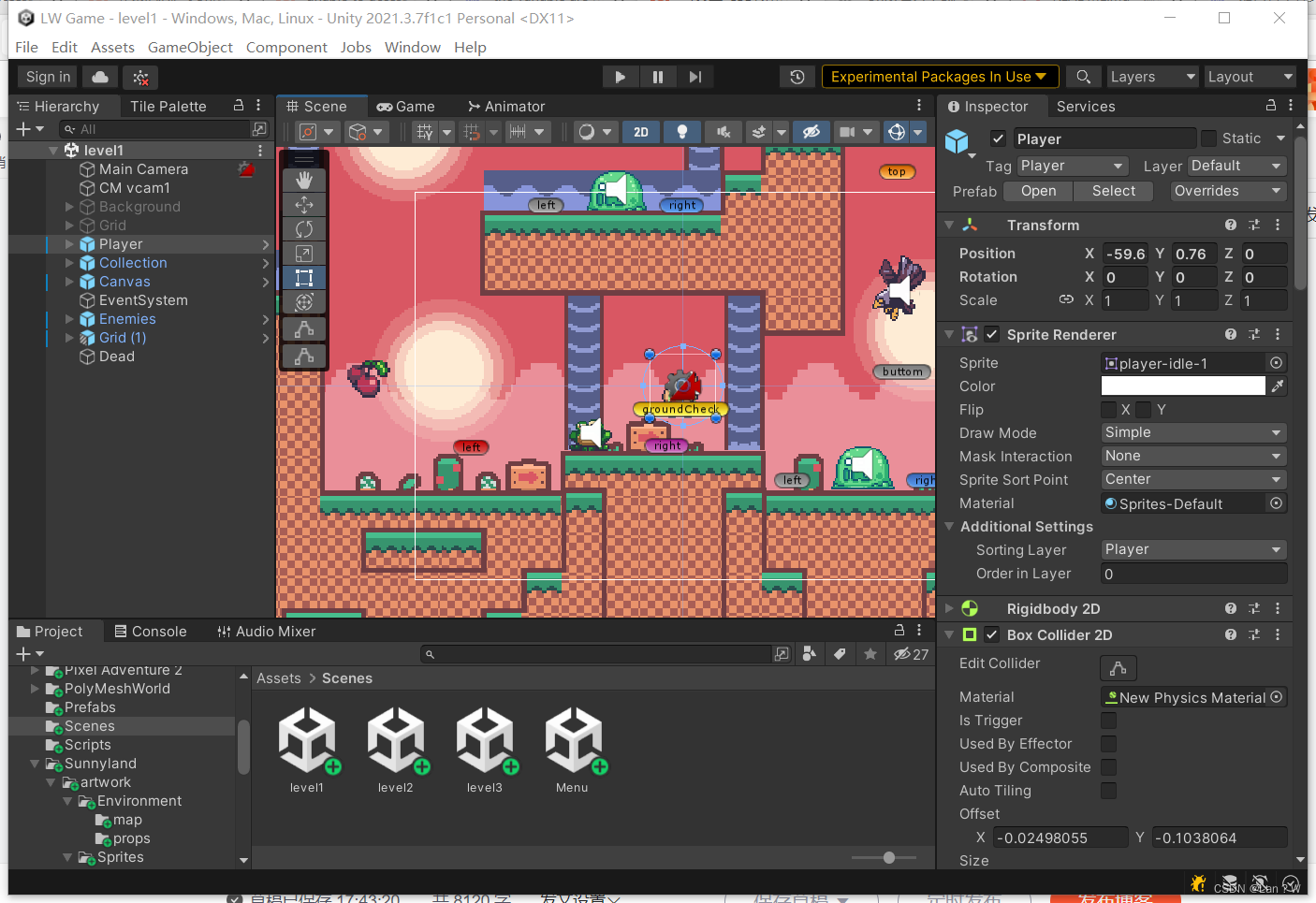Select the Move tool

click(304, 204)
